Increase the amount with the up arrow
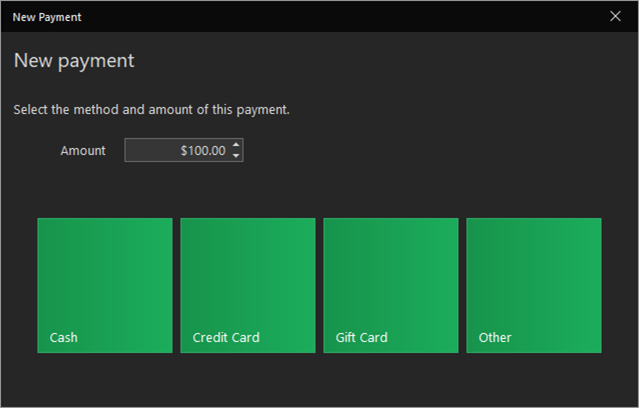Viewport: 639px width, 408px height. point(236,145)
